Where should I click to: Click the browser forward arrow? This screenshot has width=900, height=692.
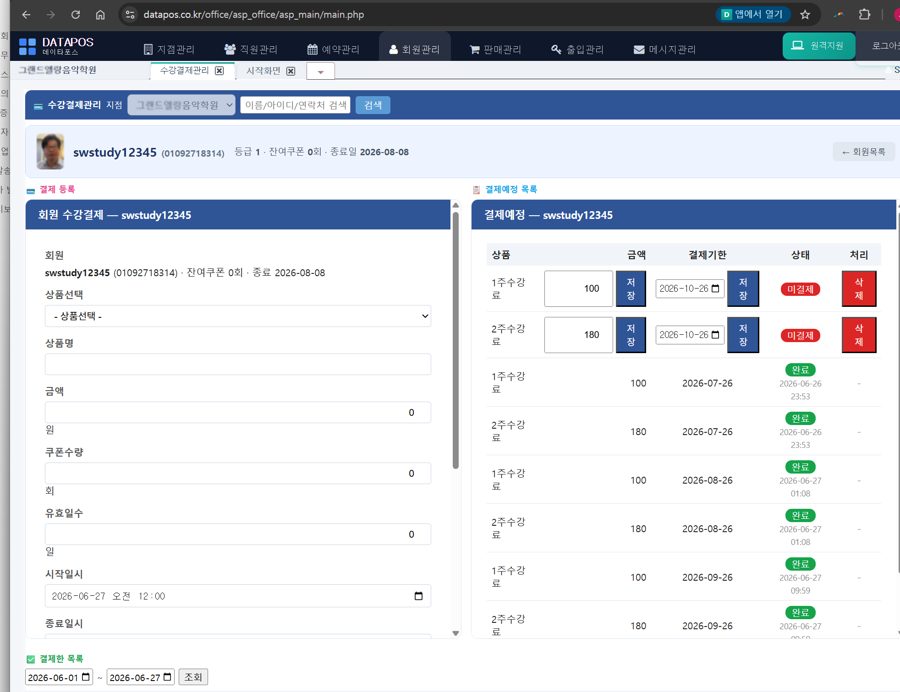(x=51, y=15)
